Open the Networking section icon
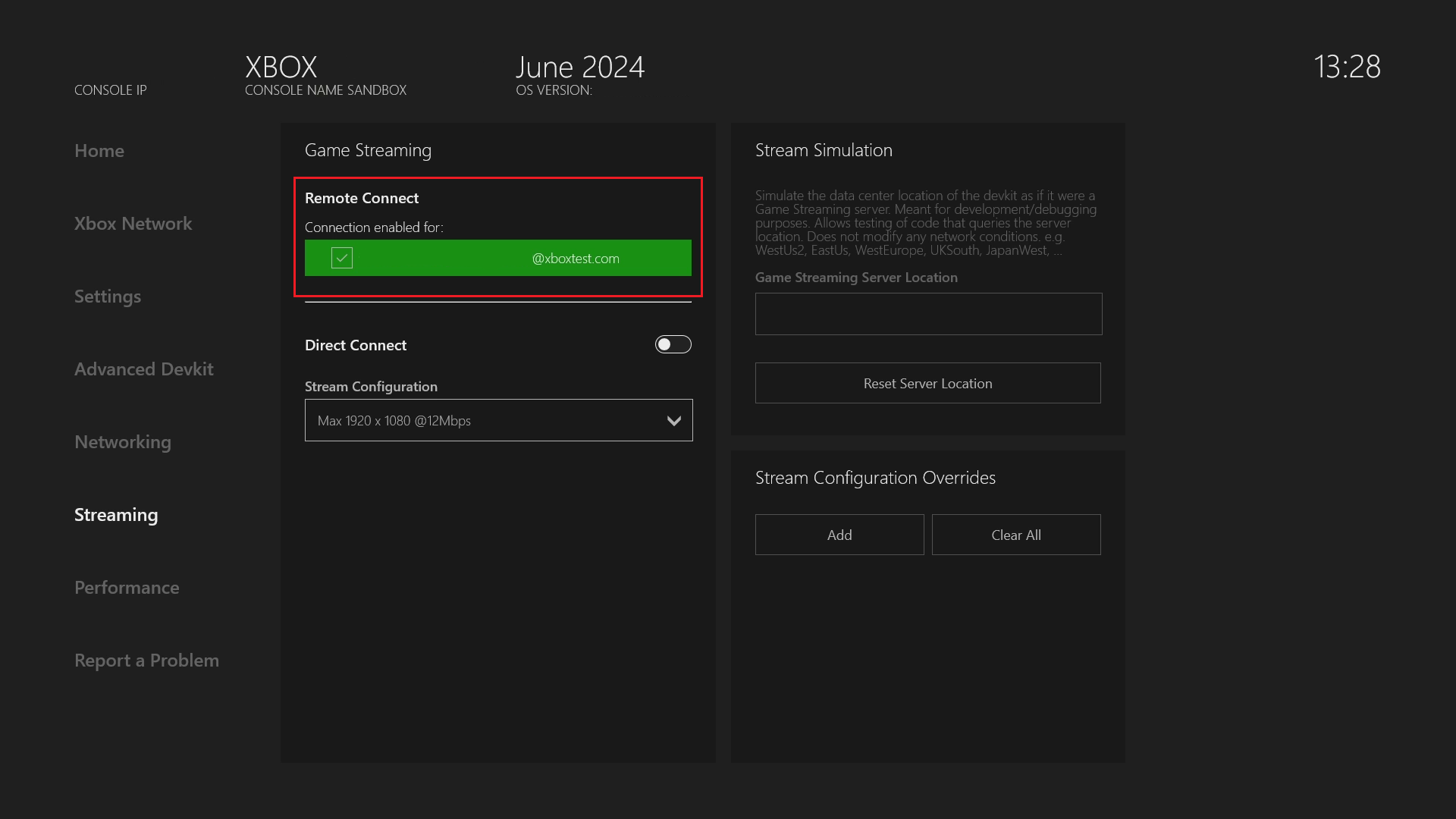Screen dimensions: 1456x819 point(123,441)
